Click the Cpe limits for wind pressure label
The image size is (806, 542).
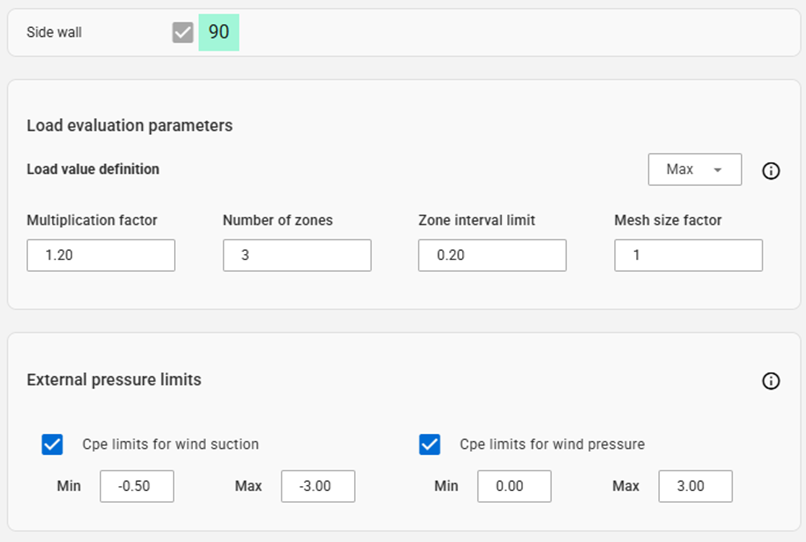pyautogui.click(x=552, y=444)
